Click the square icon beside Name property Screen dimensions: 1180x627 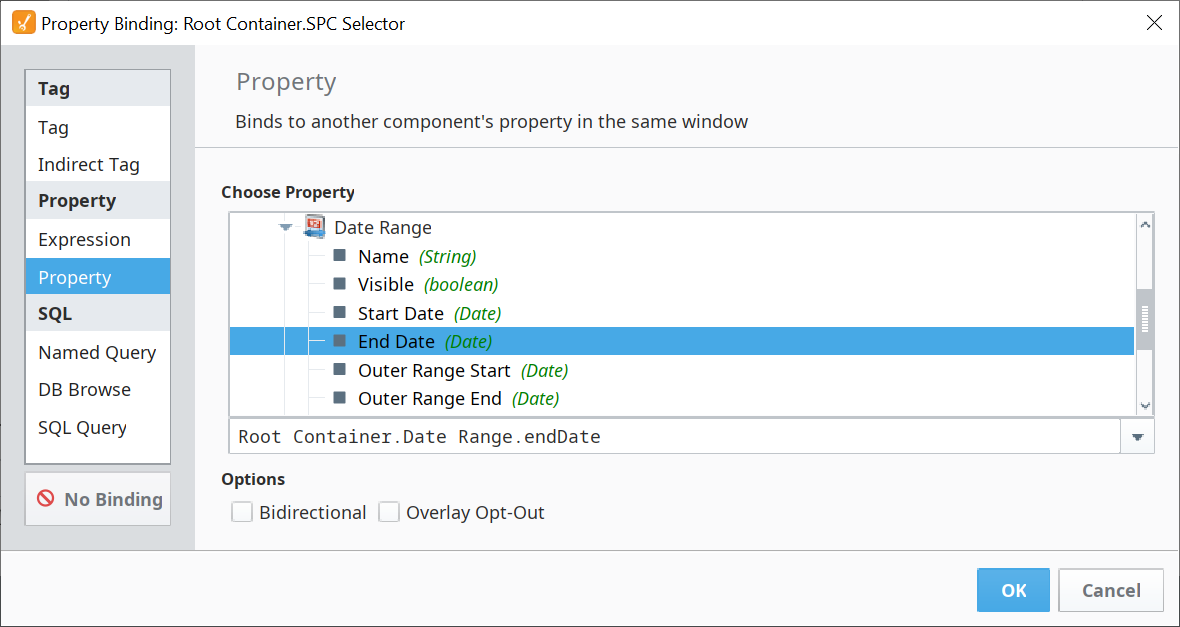[x=339, y=256]
